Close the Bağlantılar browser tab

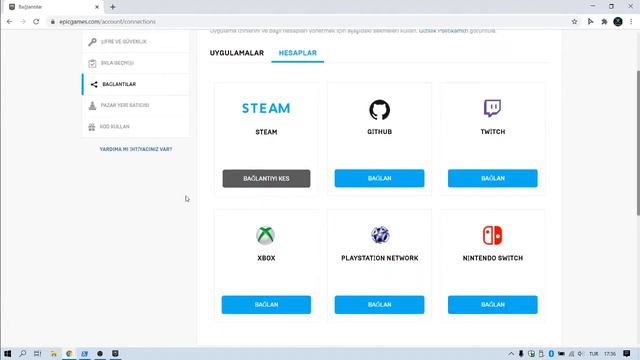click(97, 7)
